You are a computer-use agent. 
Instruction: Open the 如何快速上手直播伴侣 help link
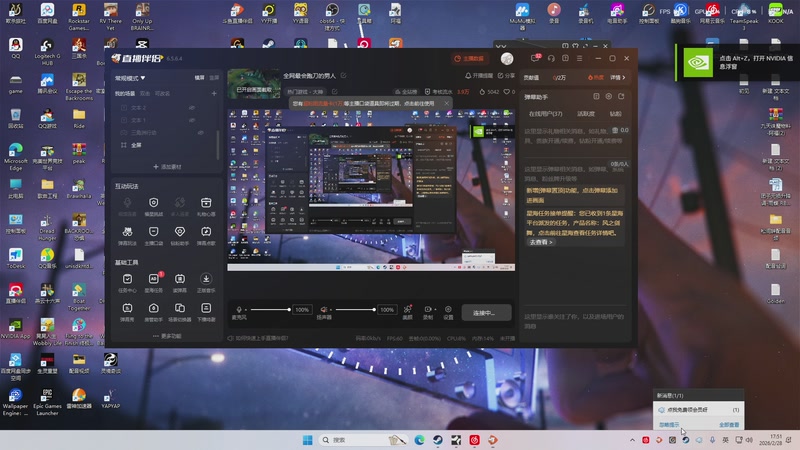point(258,338)
